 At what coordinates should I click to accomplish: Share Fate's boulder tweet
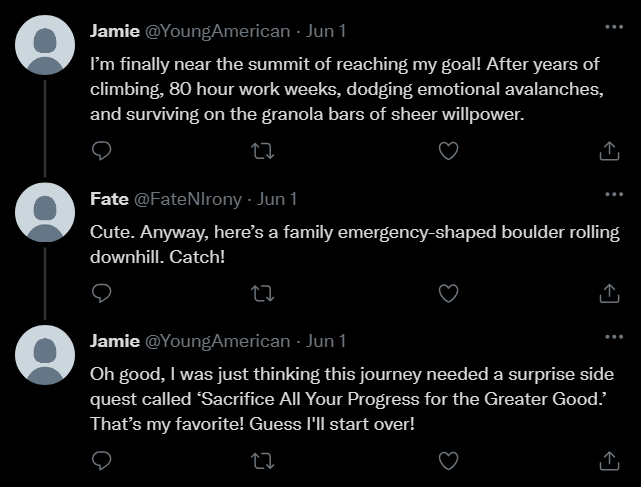tap(609, 293)
